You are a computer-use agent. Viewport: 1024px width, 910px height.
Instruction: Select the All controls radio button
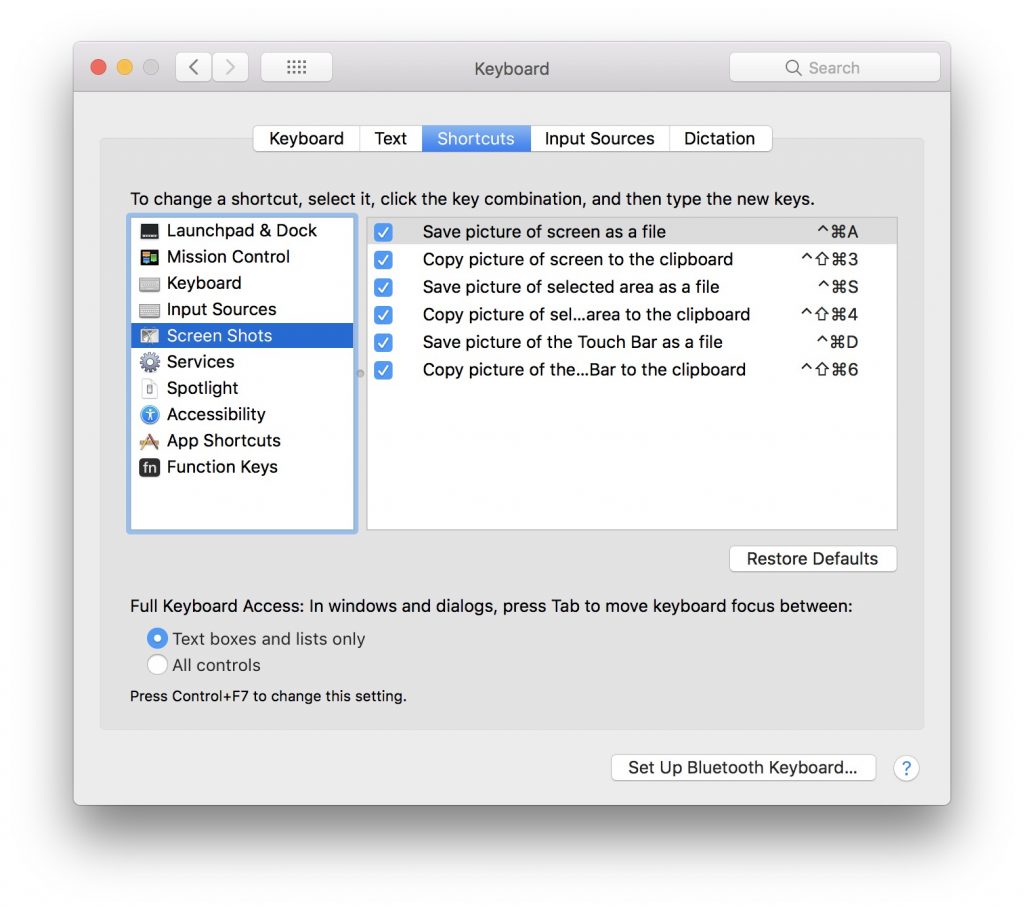[x=157, y=665]
